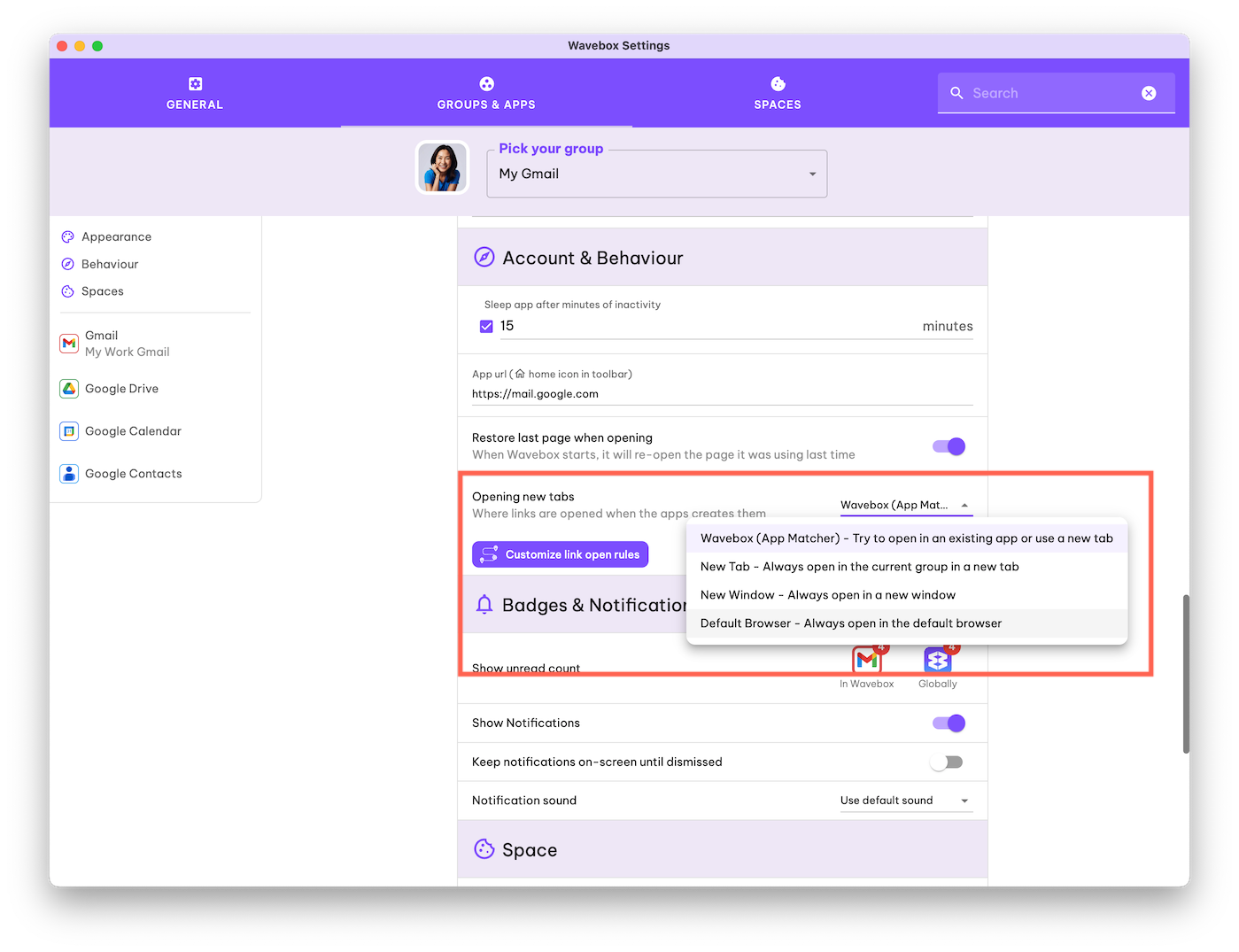
Task: Open the General settings tab
Action: click(x=195, y=93)
